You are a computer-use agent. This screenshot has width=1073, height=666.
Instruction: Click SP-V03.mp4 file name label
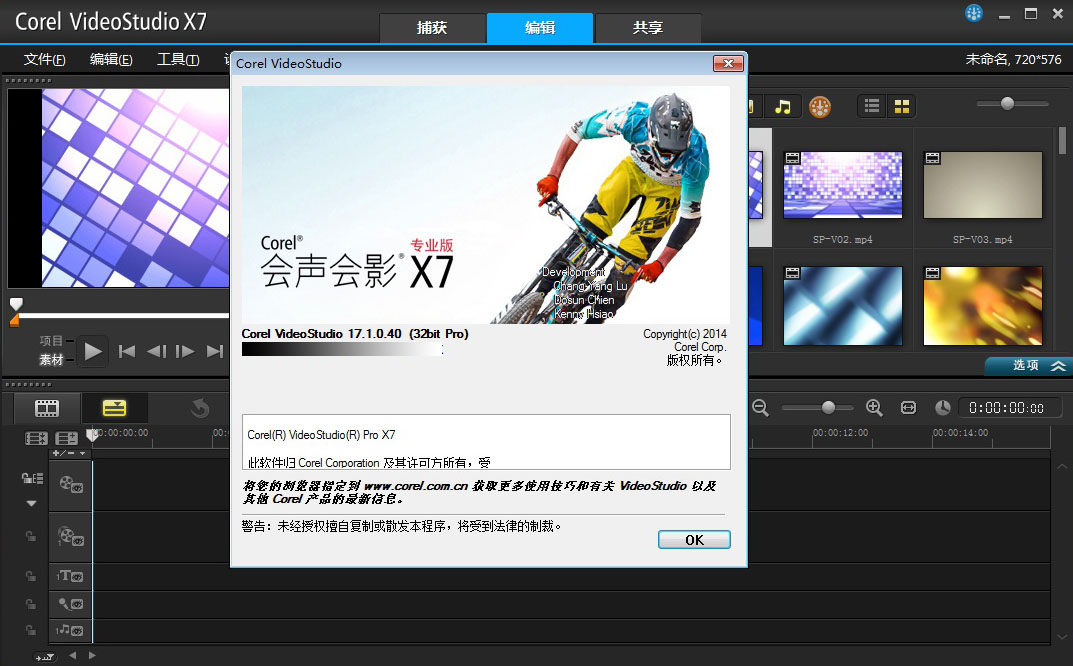coord(983,240)
